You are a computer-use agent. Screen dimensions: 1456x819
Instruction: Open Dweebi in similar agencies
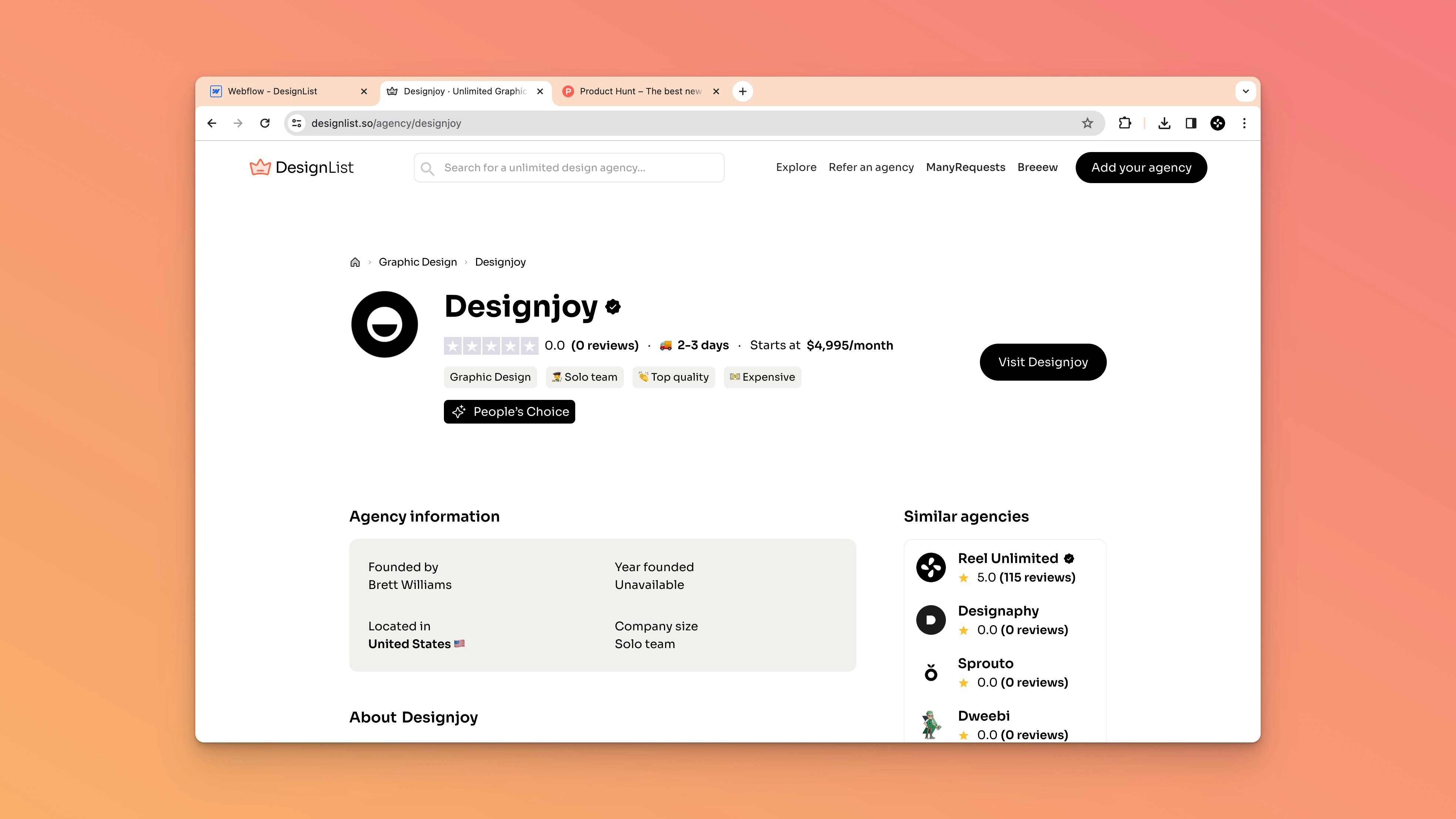pyautogui.click(x=984, y=716)
